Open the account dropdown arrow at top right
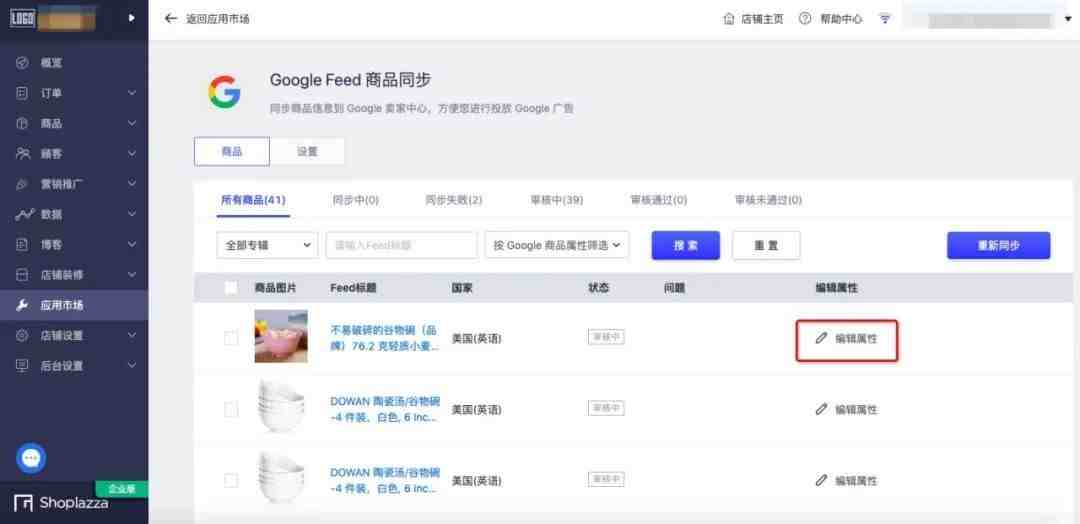 [x=1068, y=19]
